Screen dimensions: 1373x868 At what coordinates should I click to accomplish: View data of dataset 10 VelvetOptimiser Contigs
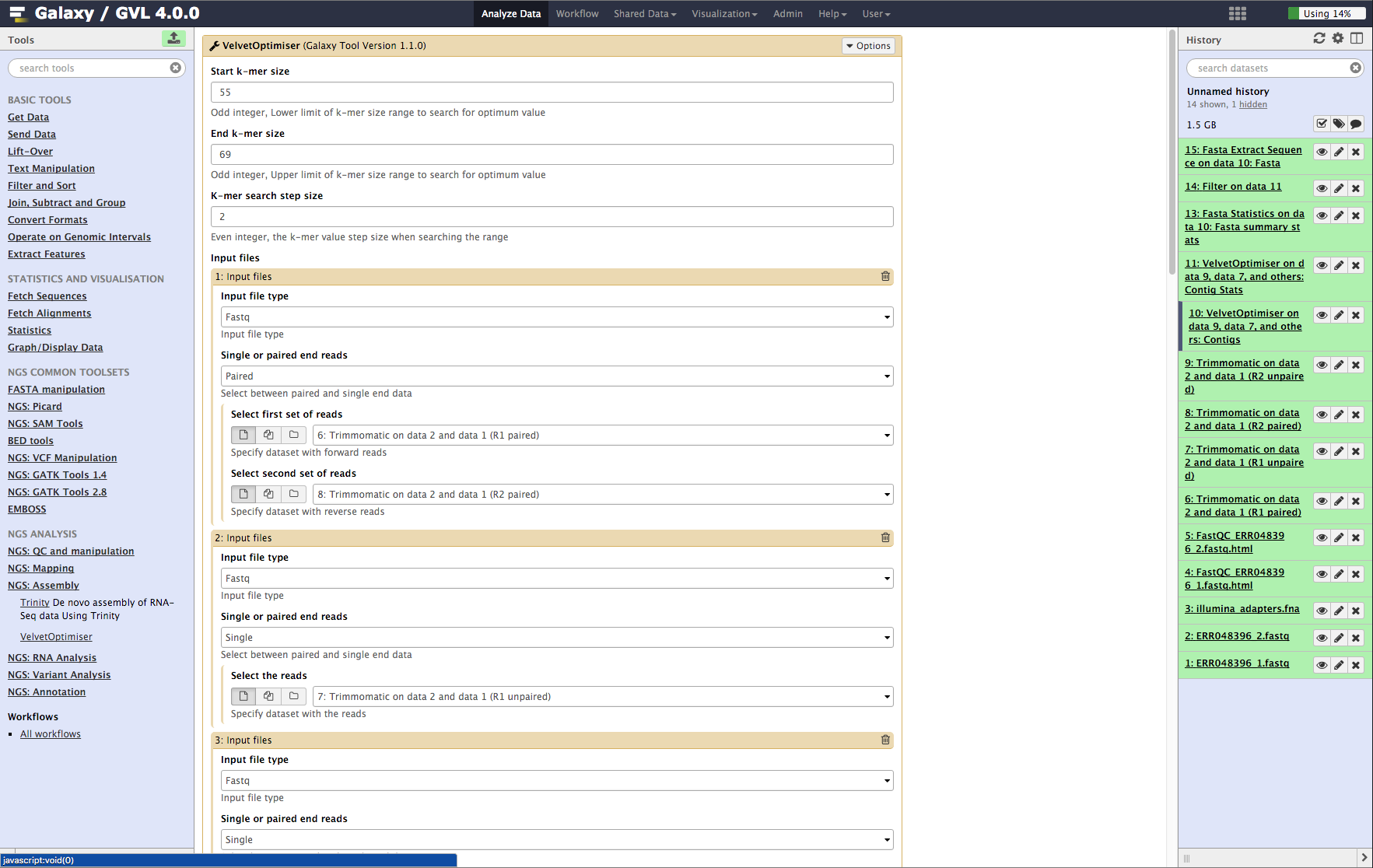tap(1322, 315)
